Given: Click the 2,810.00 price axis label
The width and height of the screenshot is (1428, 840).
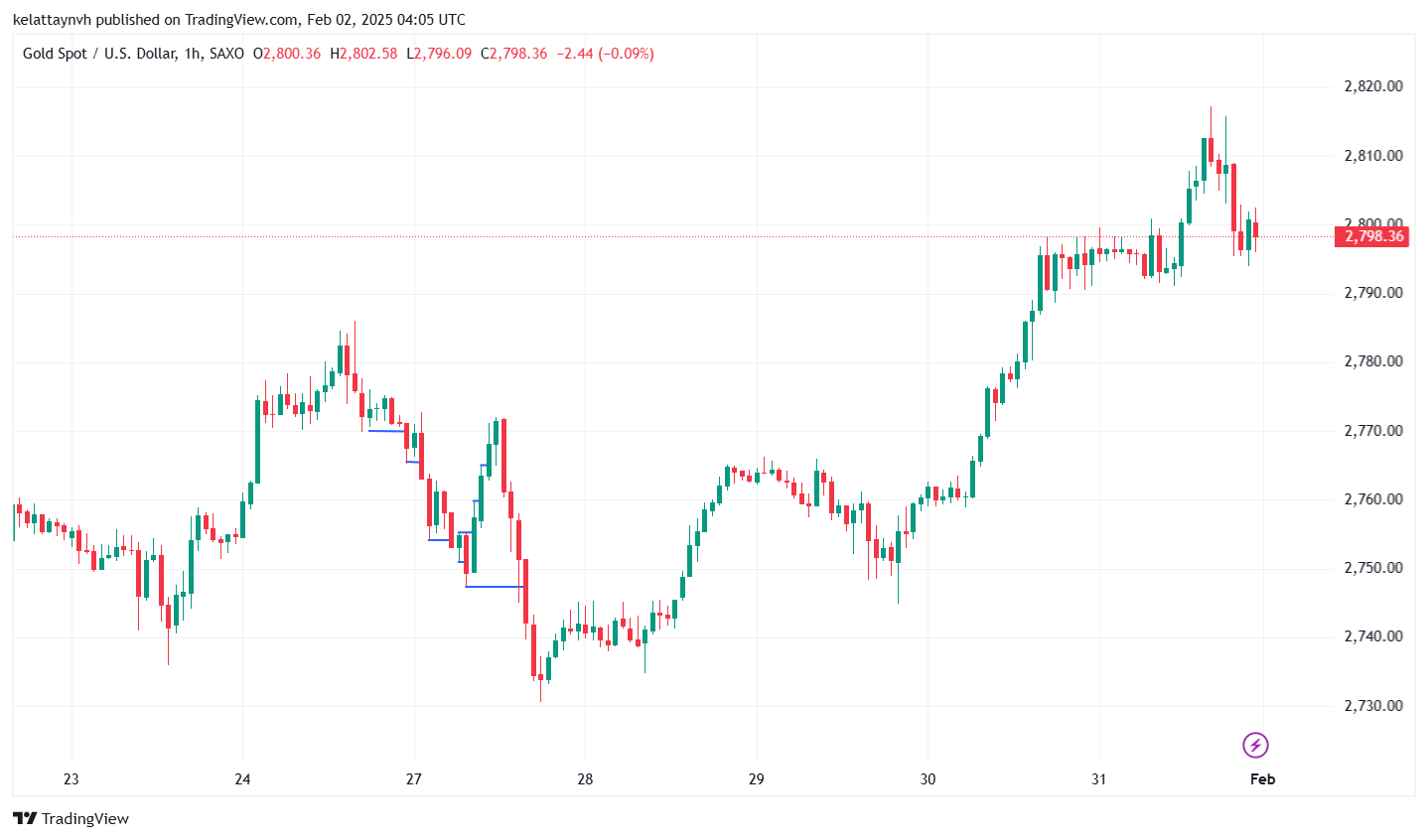Looking at the screenshot, I should [x=1373, y=156].
